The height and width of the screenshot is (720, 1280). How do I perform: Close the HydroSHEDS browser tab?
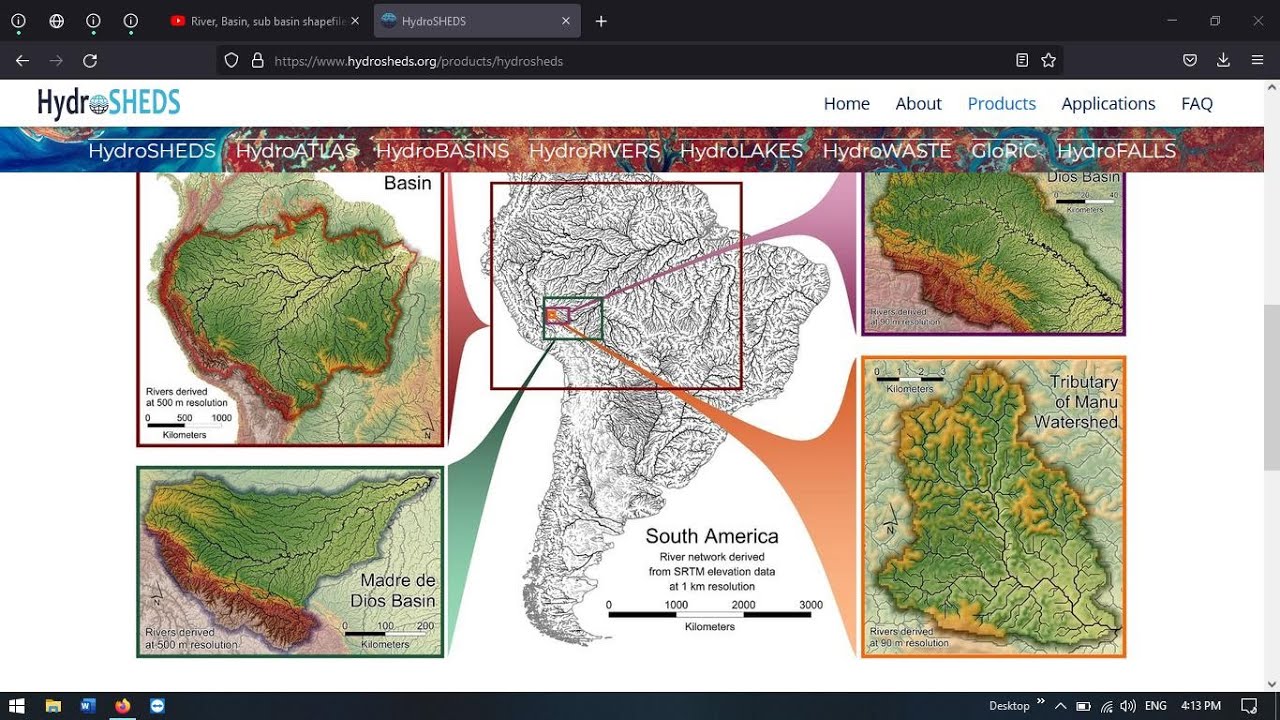pos(566,21)
